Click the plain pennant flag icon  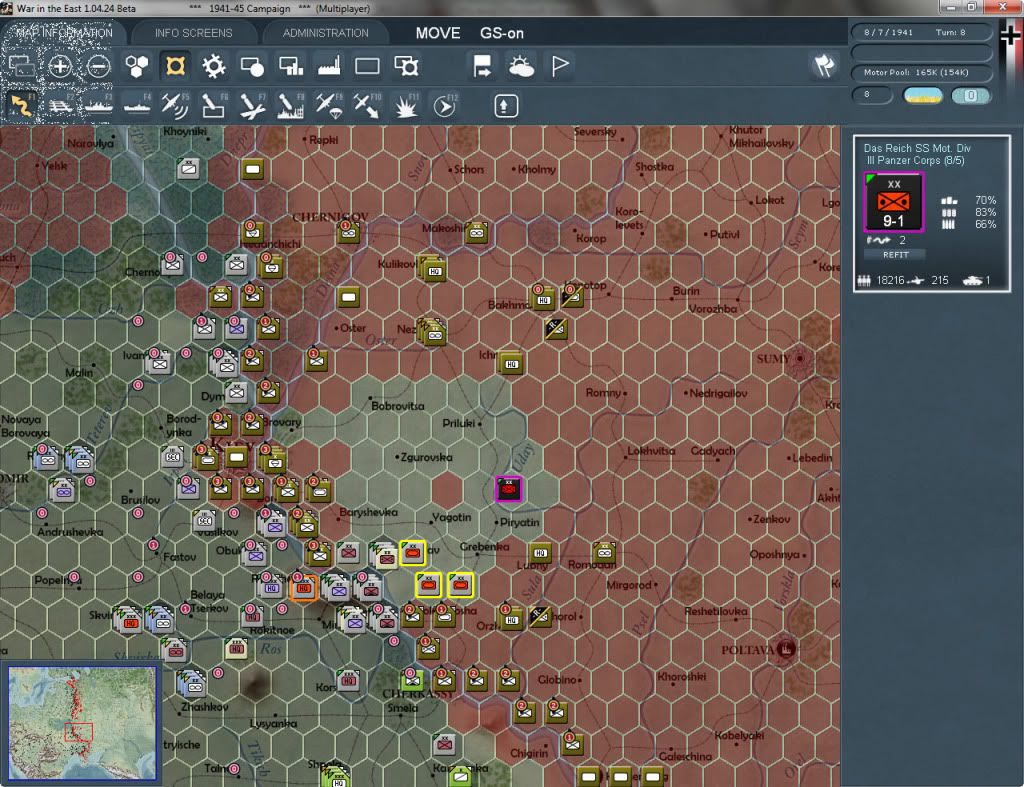560,66
